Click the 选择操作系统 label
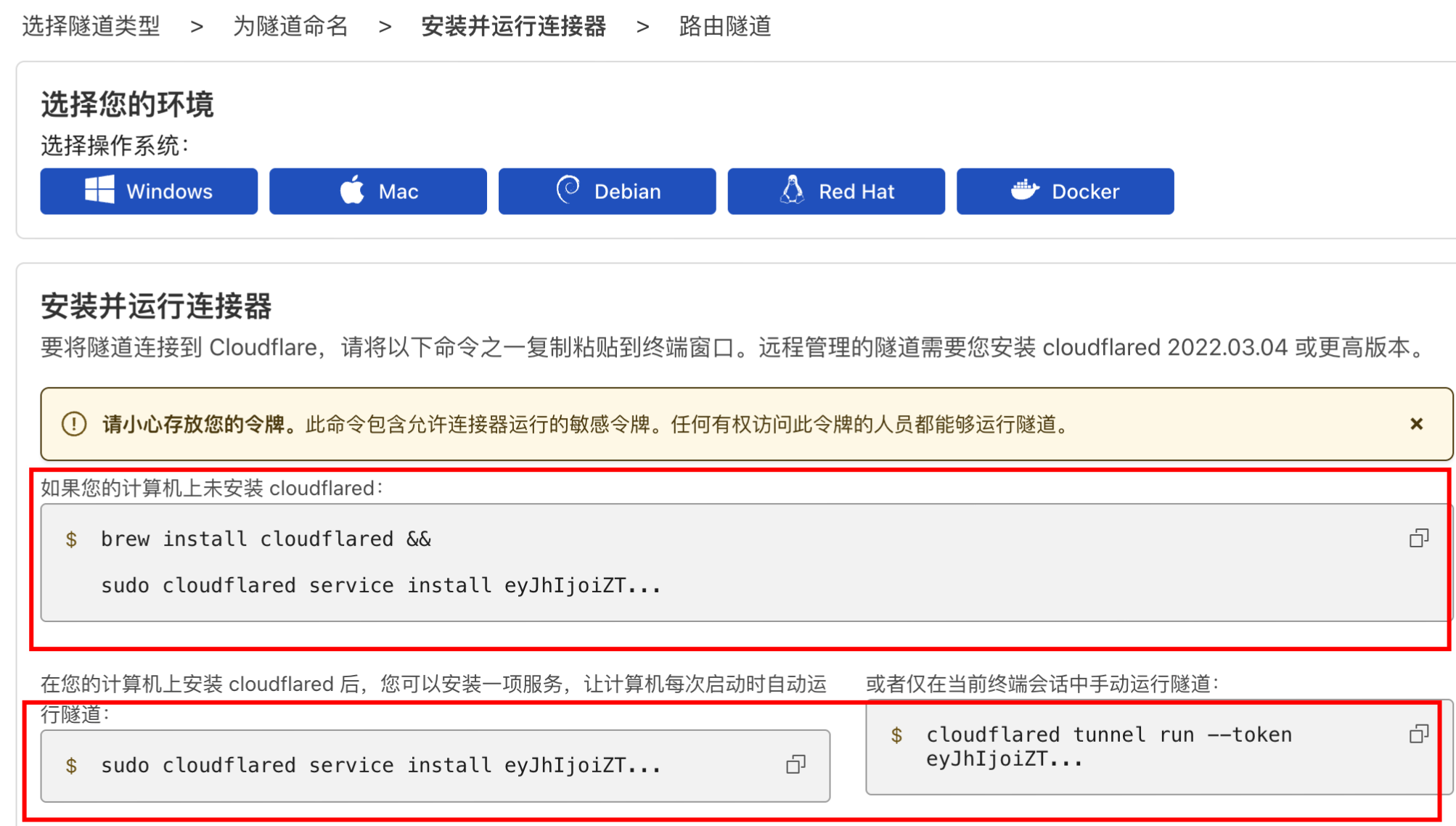1456x826 pixels. (x=115, y=146)
